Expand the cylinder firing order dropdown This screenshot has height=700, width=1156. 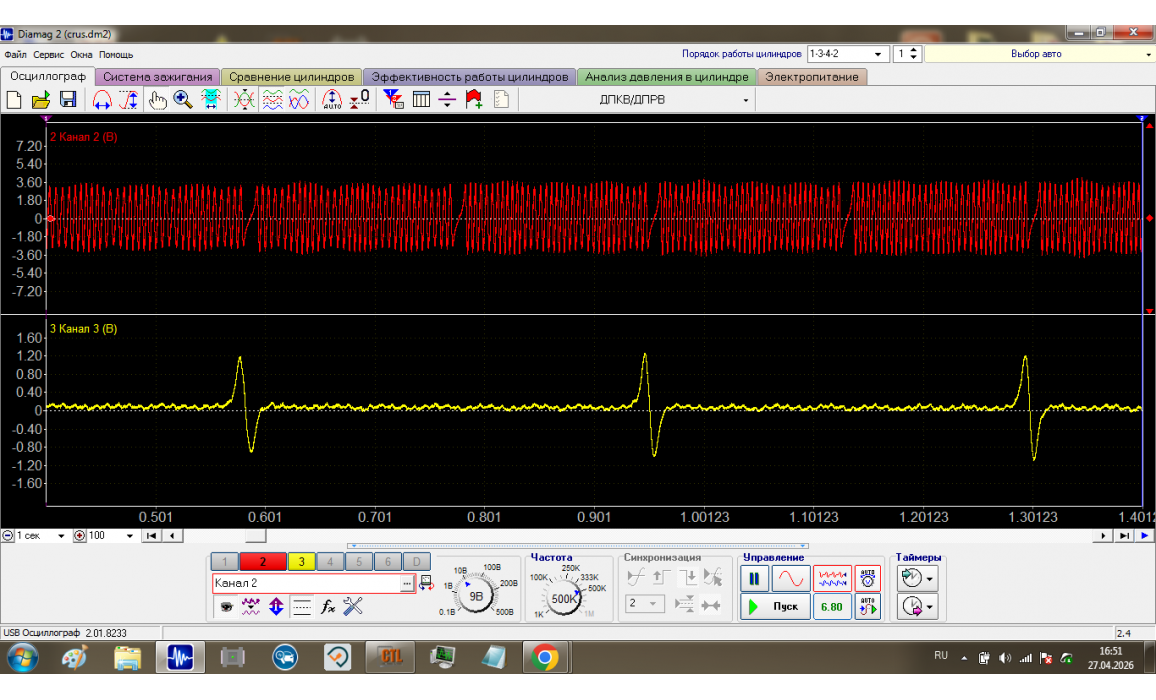[x=878, y=54]
